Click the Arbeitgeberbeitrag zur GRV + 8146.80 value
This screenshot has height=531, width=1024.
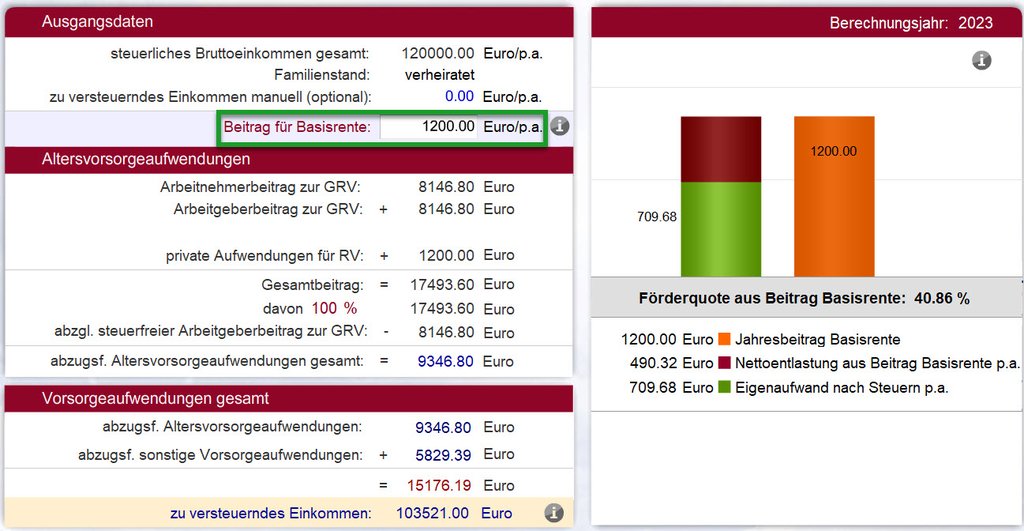pyautogui.click(x=446, y=209)
